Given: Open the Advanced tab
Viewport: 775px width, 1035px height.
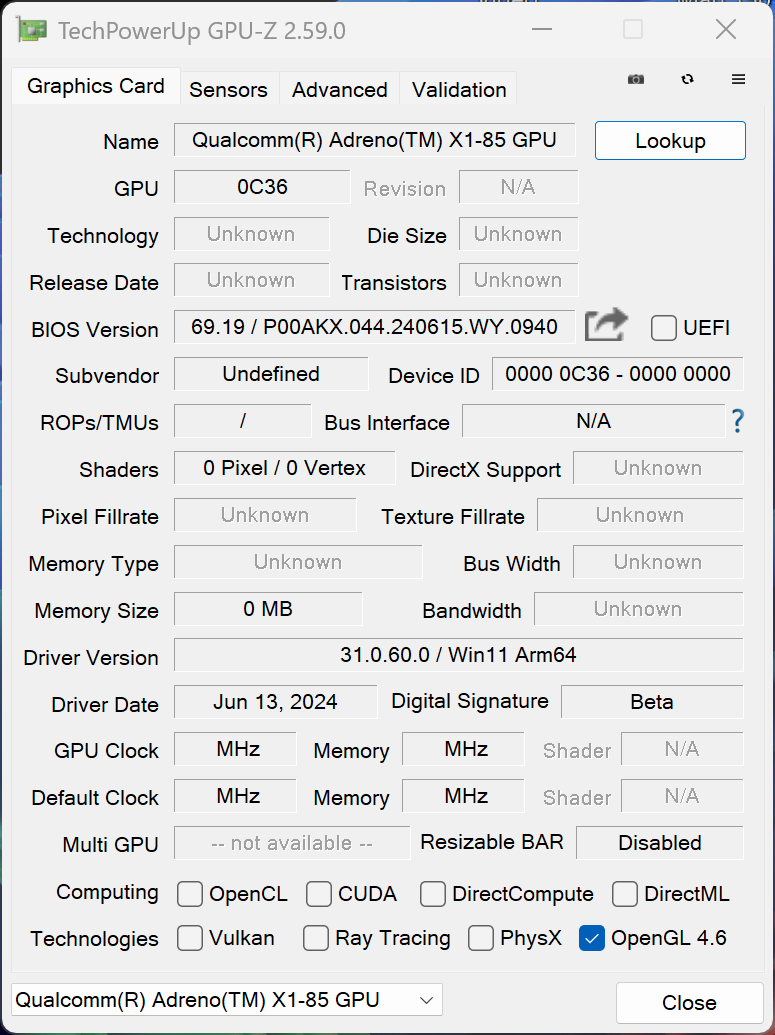Looking at the screenshot, I should click(x=339, y=90).
